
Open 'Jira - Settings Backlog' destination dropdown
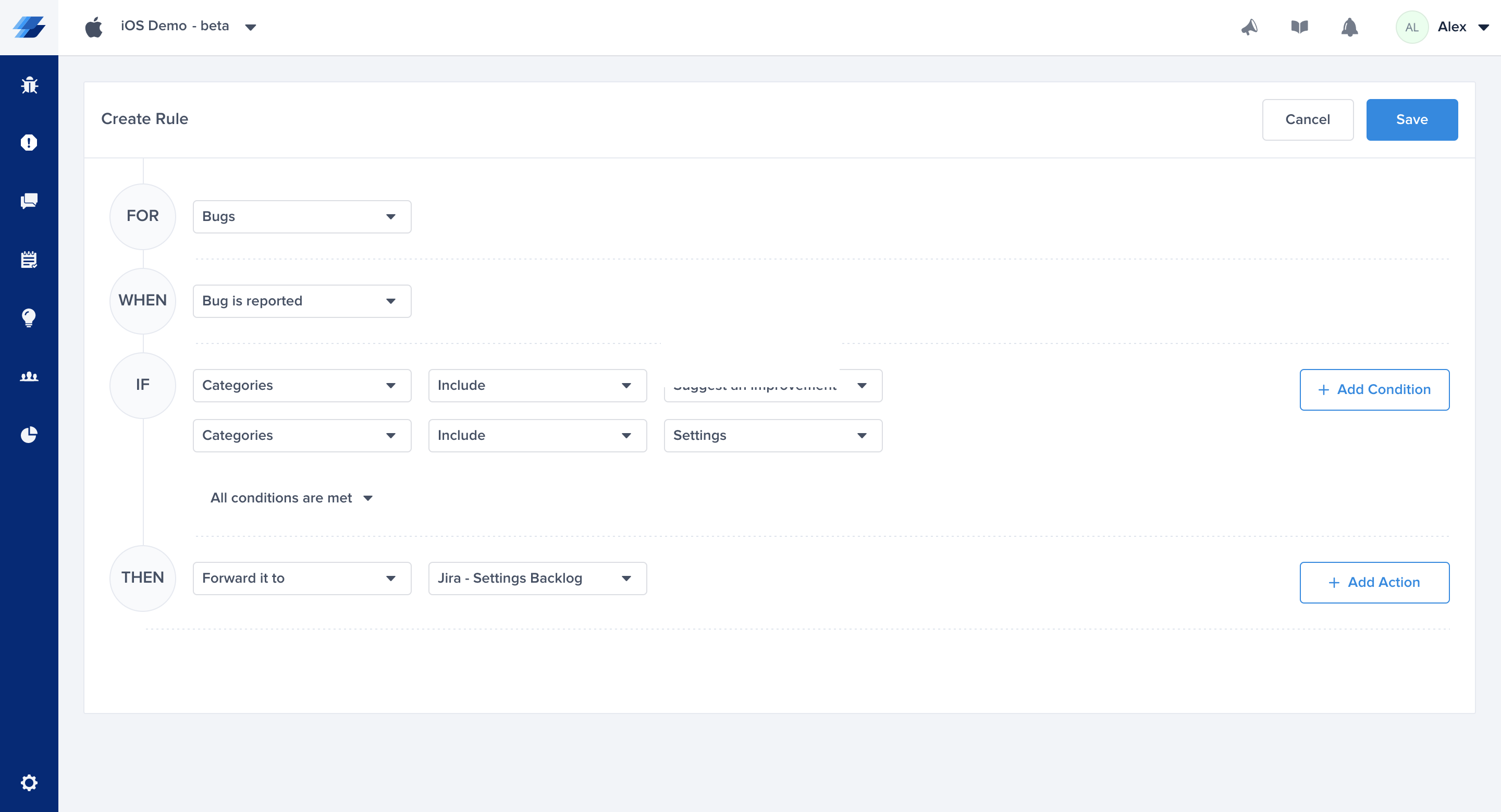click(x=537, y=579)
